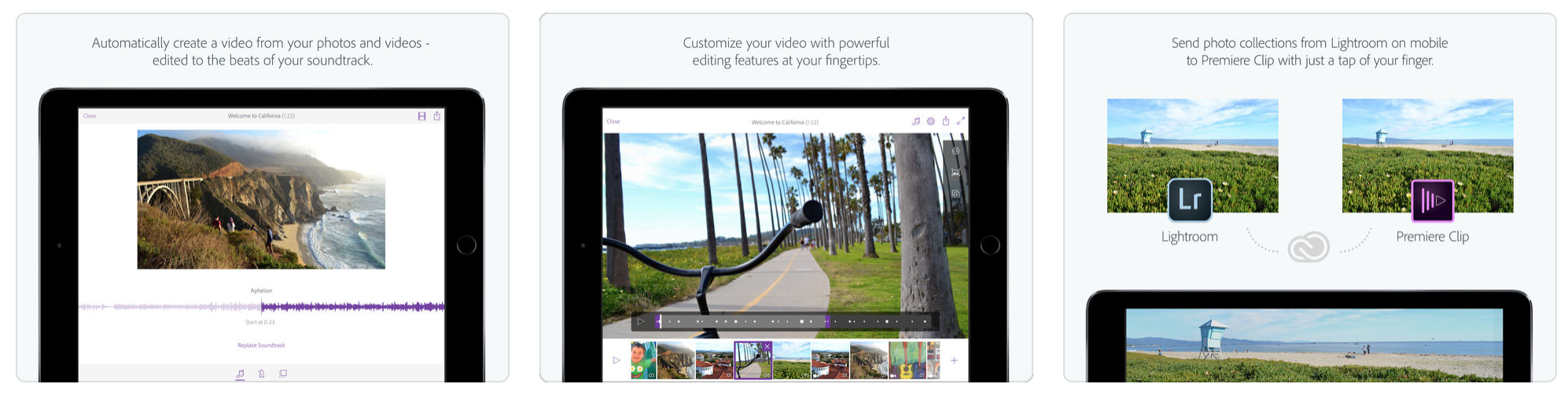The width and height of the screenshot is (1568, 395).
Task: Tap Close on the soundtrack screen
Action: pos(90,116)
